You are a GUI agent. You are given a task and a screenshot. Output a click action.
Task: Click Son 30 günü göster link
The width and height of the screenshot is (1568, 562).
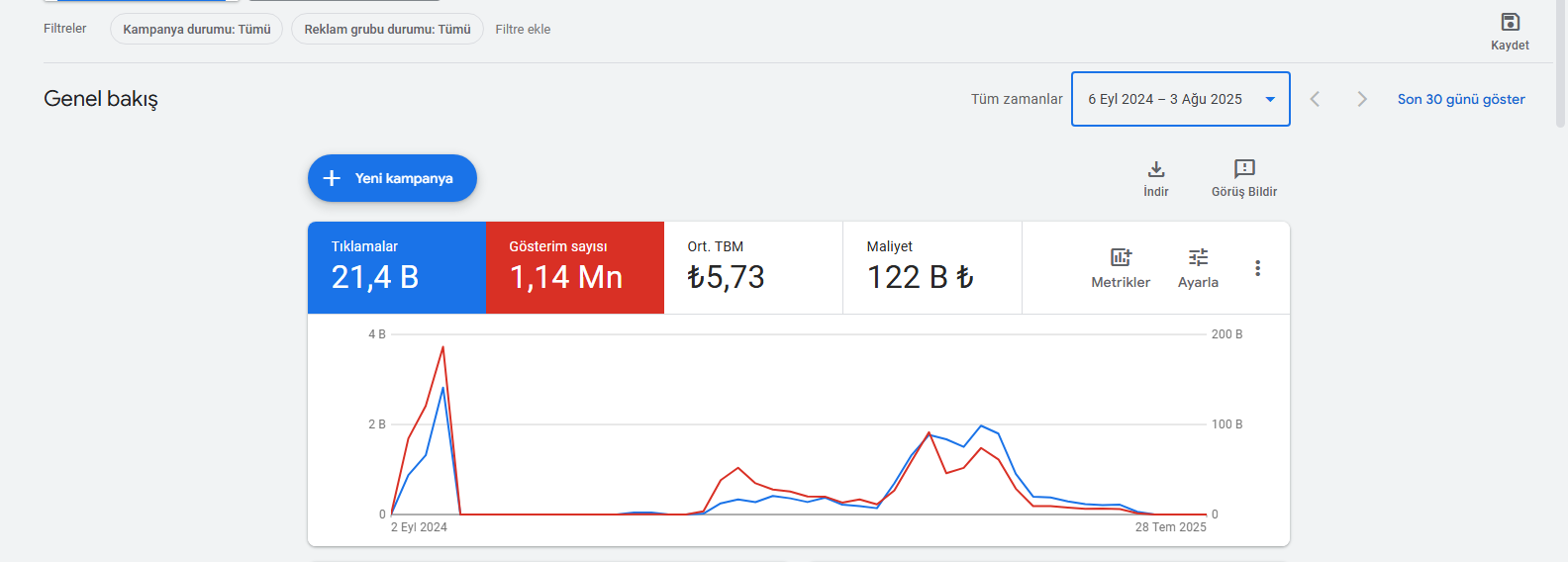(1461, 99)
